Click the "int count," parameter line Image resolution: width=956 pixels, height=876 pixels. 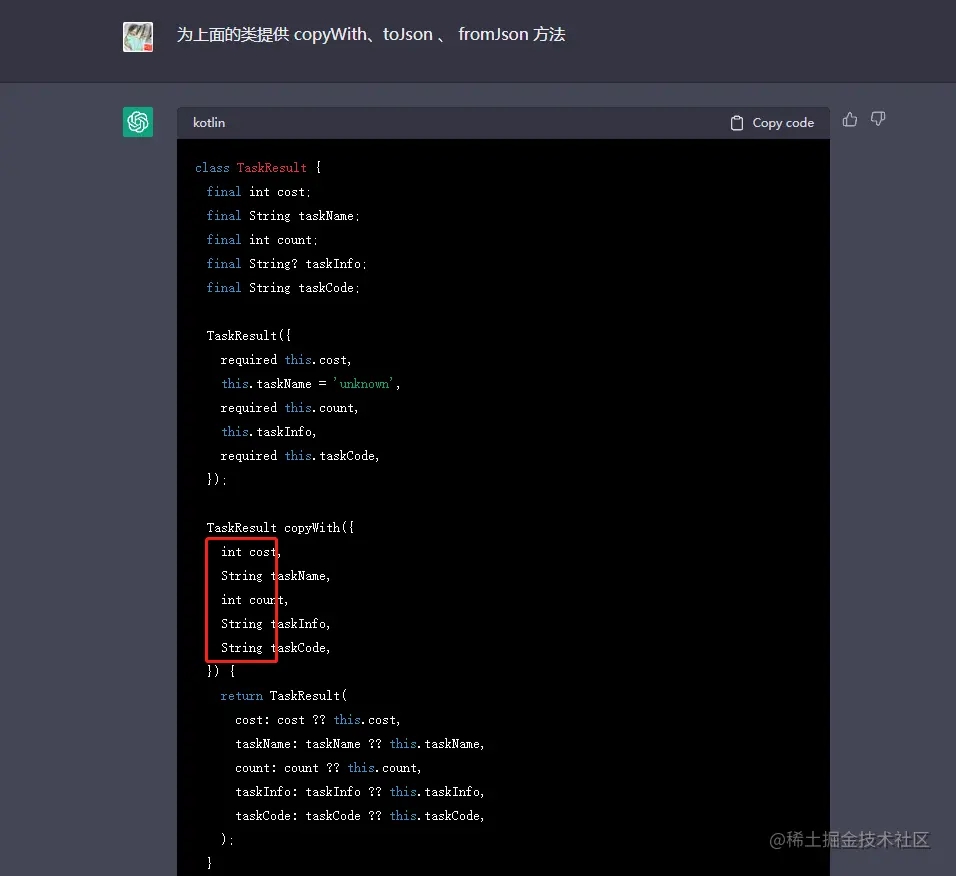point(254,600)
